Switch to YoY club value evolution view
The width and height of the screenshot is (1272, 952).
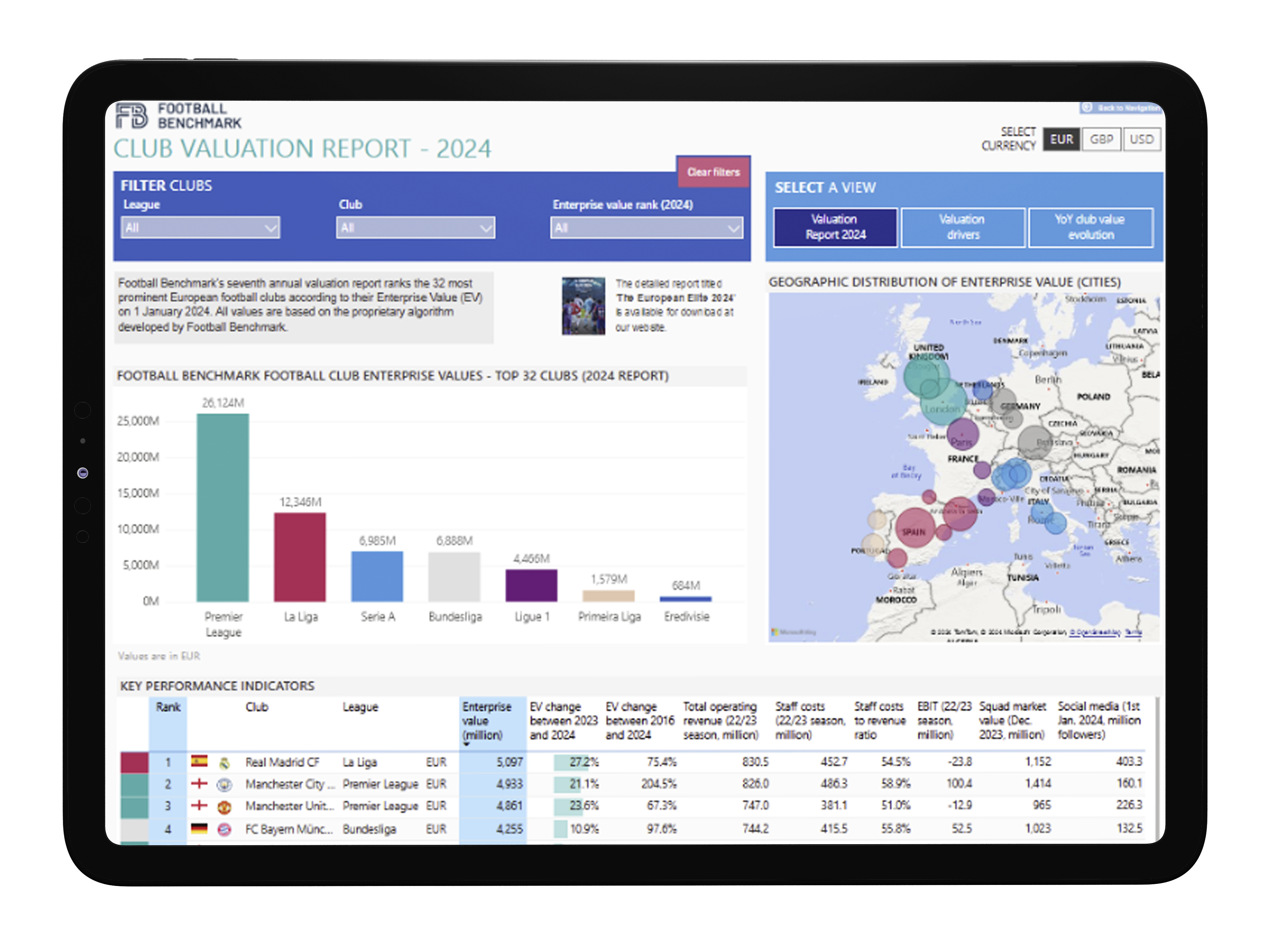point(1091,227)
